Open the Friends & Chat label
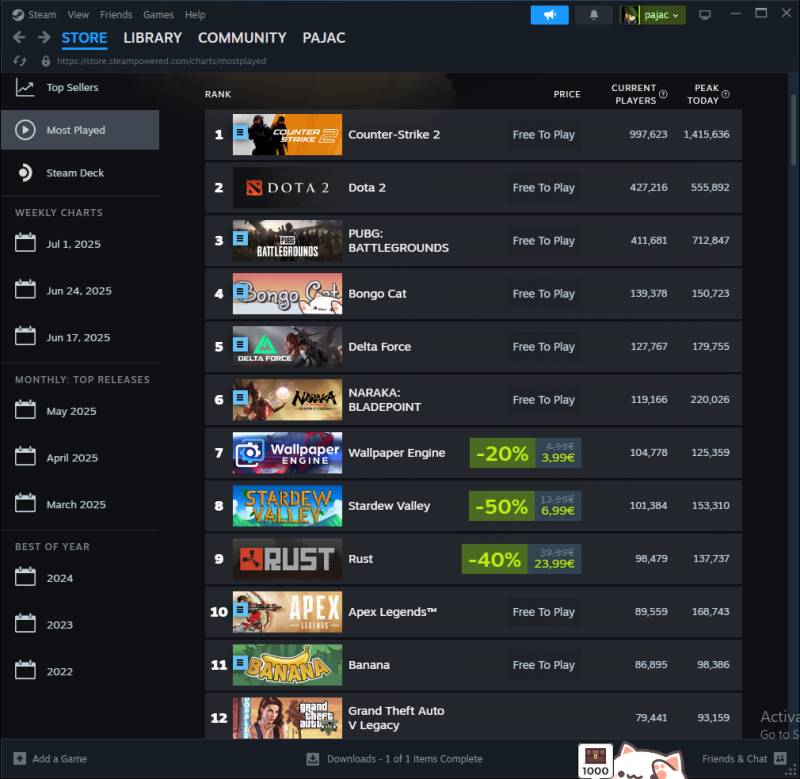 pos(734,759)
